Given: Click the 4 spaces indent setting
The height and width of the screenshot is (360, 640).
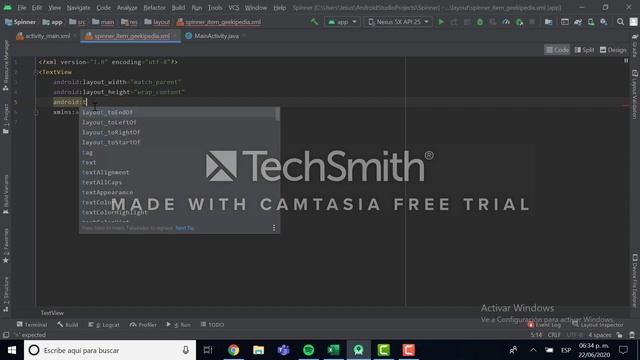Looking at the screenshot, I should [600, 335].
